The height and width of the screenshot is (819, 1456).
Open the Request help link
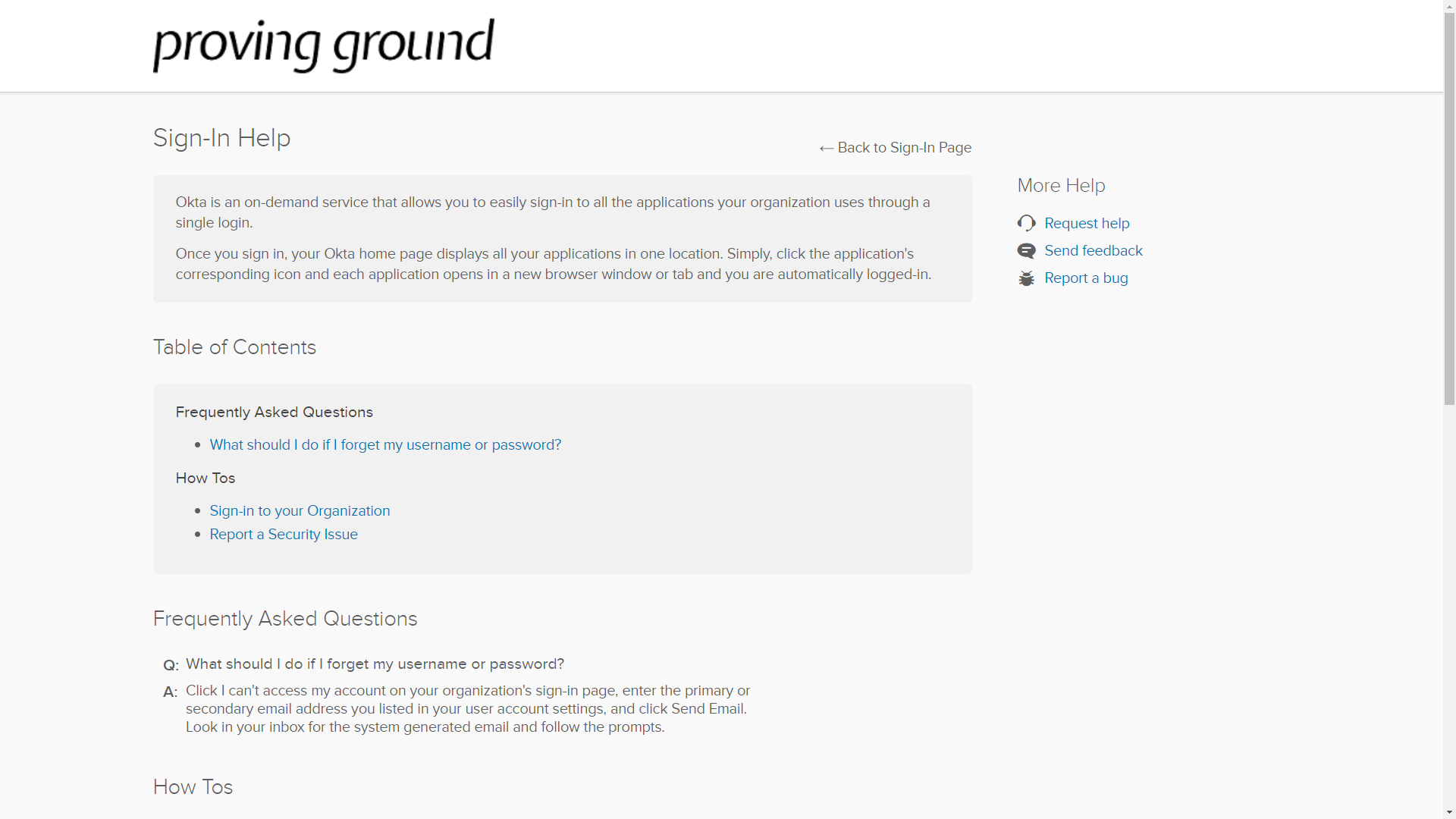tap(1086, 222)
